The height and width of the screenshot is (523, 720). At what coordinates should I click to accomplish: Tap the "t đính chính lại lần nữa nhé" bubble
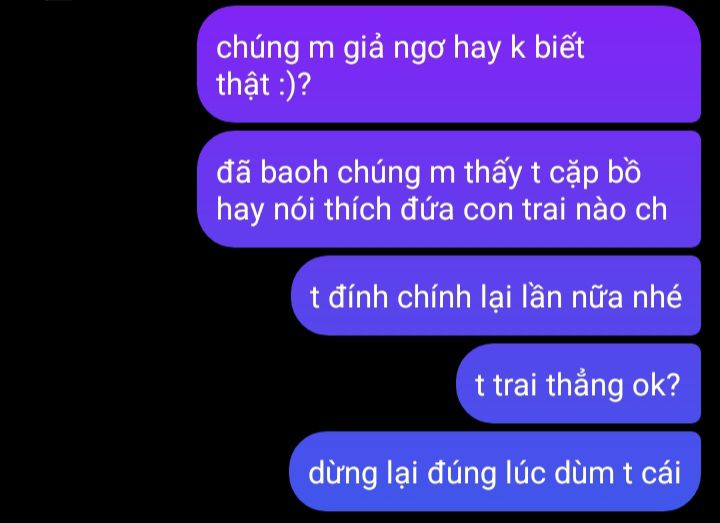coord(496,296)
